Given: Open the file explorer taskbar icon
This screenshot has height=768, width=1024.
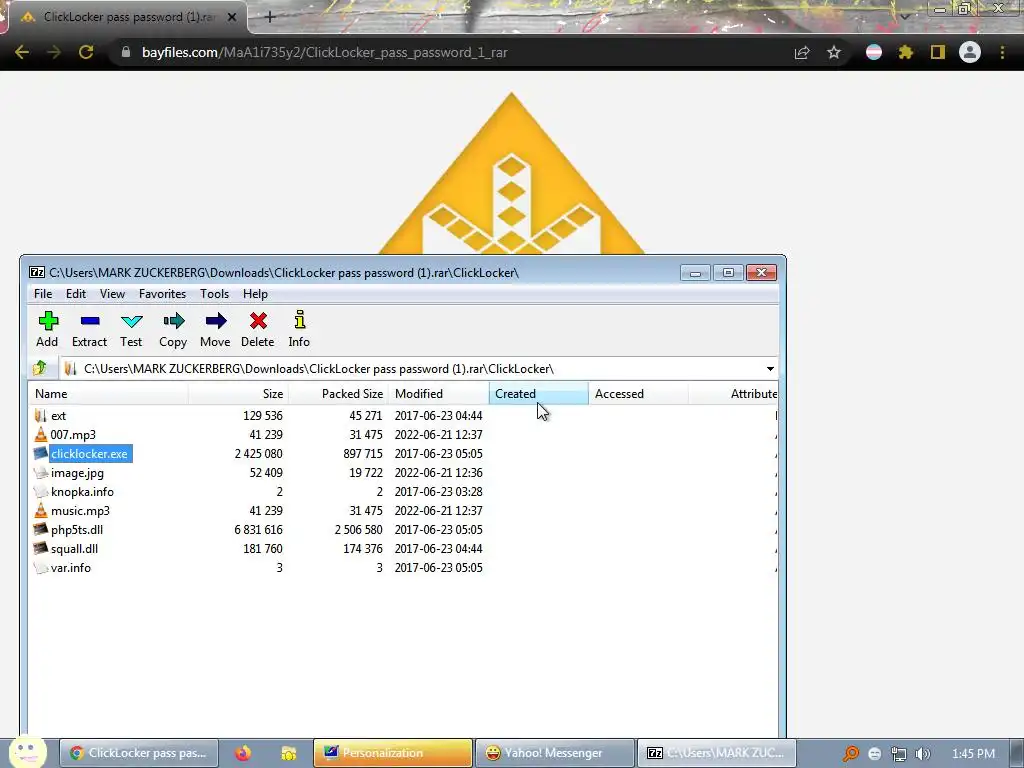Looking at the screenshot, I should click(x=288, y=753).
